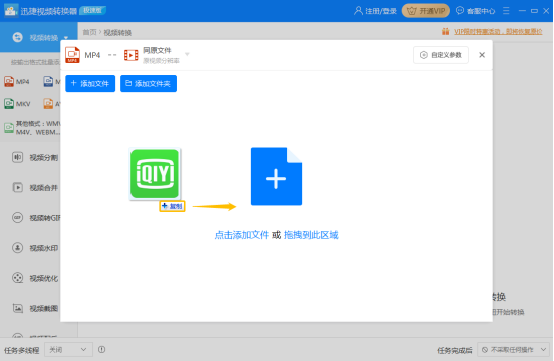Select MP4 format in sidebar

(x=17, y=82)
